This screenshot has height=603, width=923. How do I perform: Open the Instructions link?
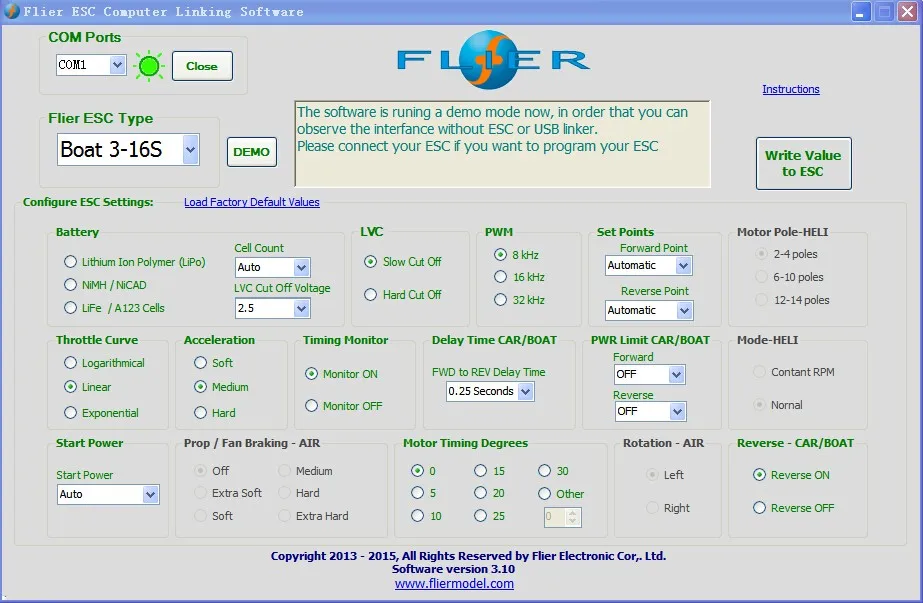(790, 89)
